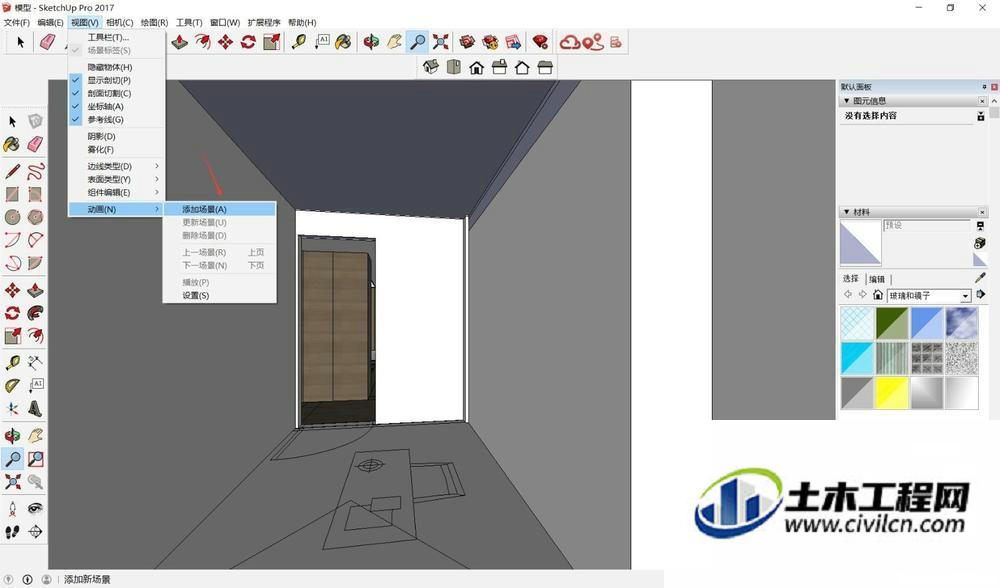
Task: Select the Circle tool in the left toolbar
Action: (x=13, y=217)
